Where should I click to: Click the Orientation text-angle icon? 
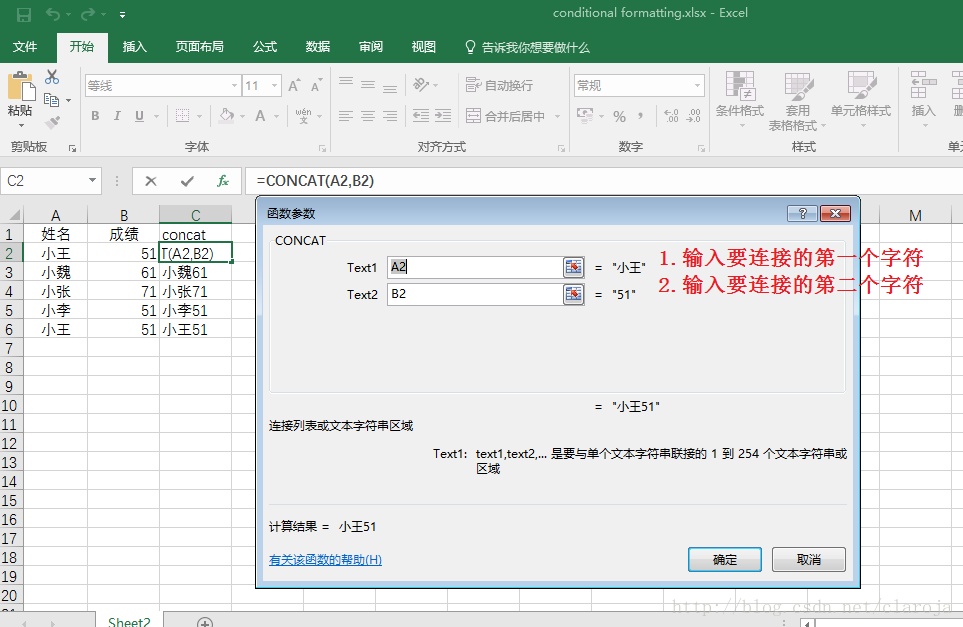(421, 84)
